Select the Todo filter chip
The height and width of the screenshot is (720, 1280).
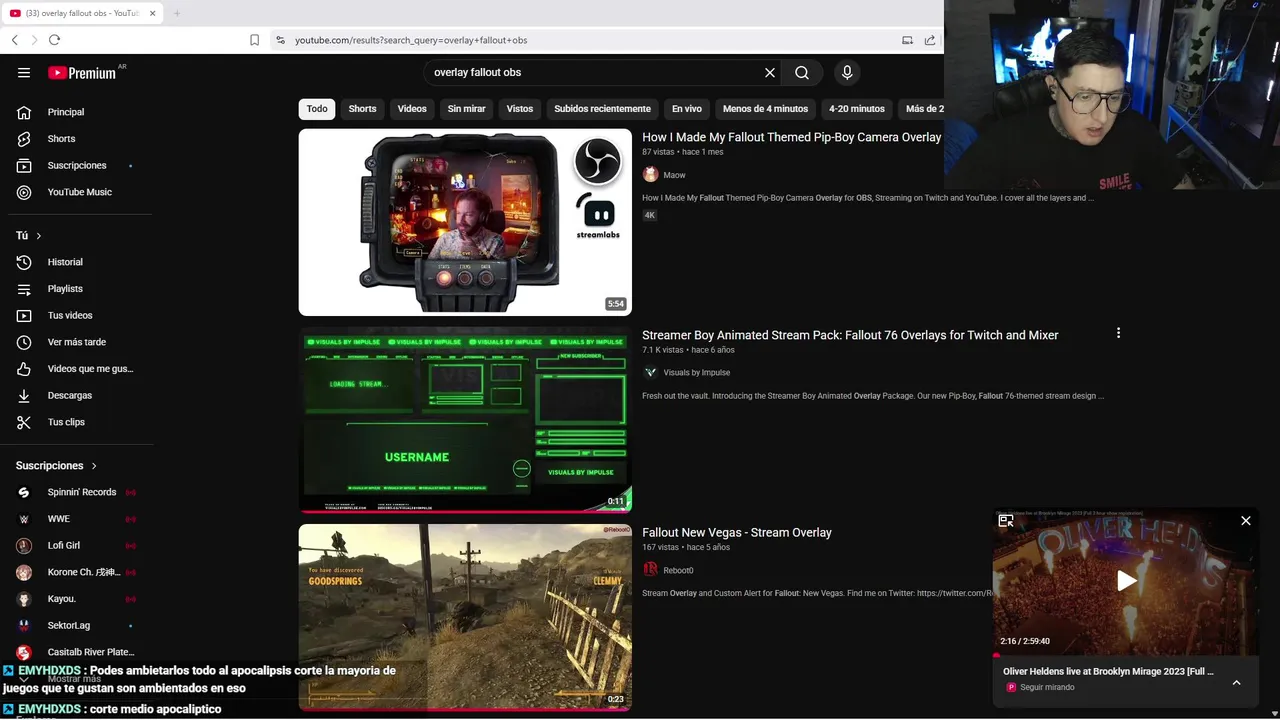[317, 109]
